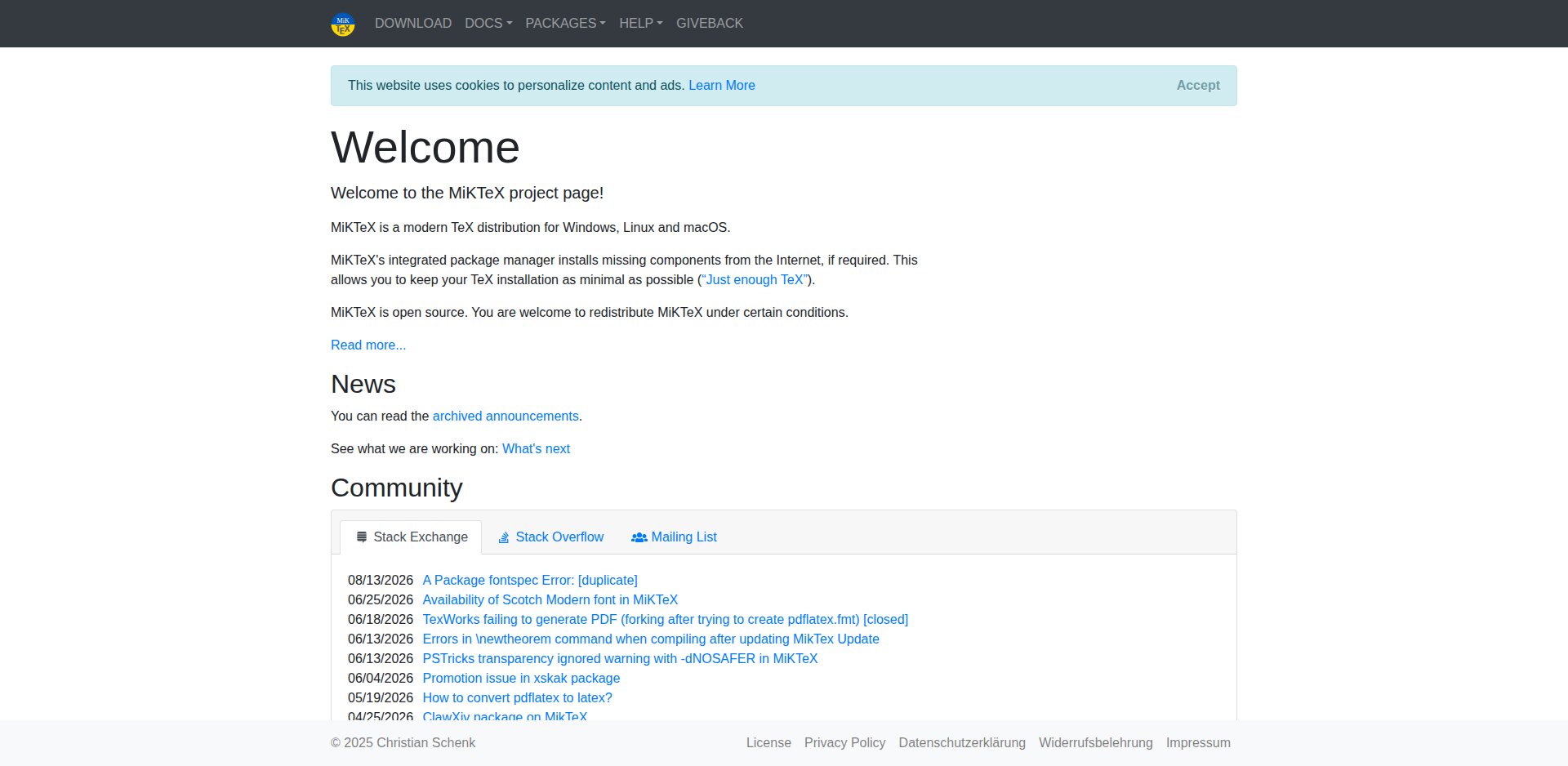This screenshot has width=1568, height=766.
Task: Open the Widerrufsbelehrung footer link
Action: (x=1096, y=742)
